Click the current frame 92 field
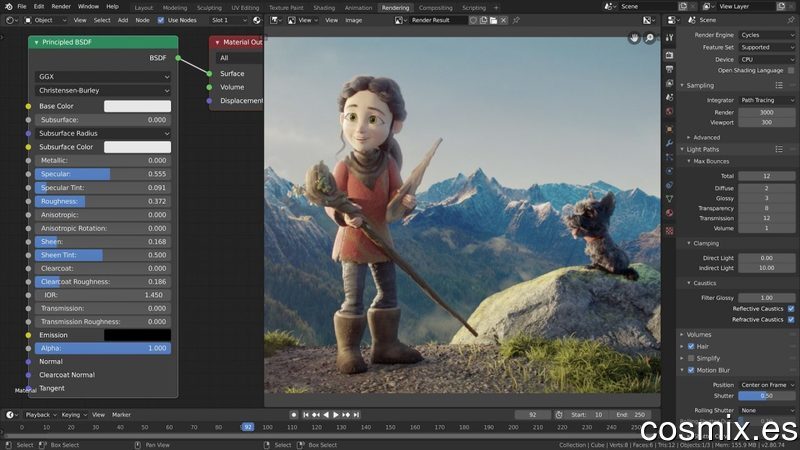The image size is (800, 450). (x=533, y=415)
